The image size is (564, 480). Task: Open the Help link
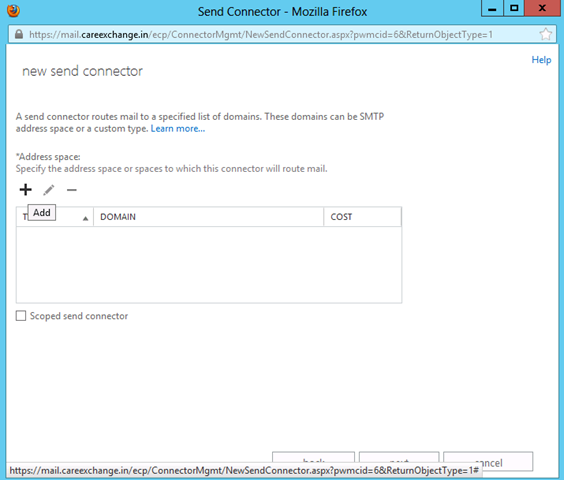(x=541, y=60)
